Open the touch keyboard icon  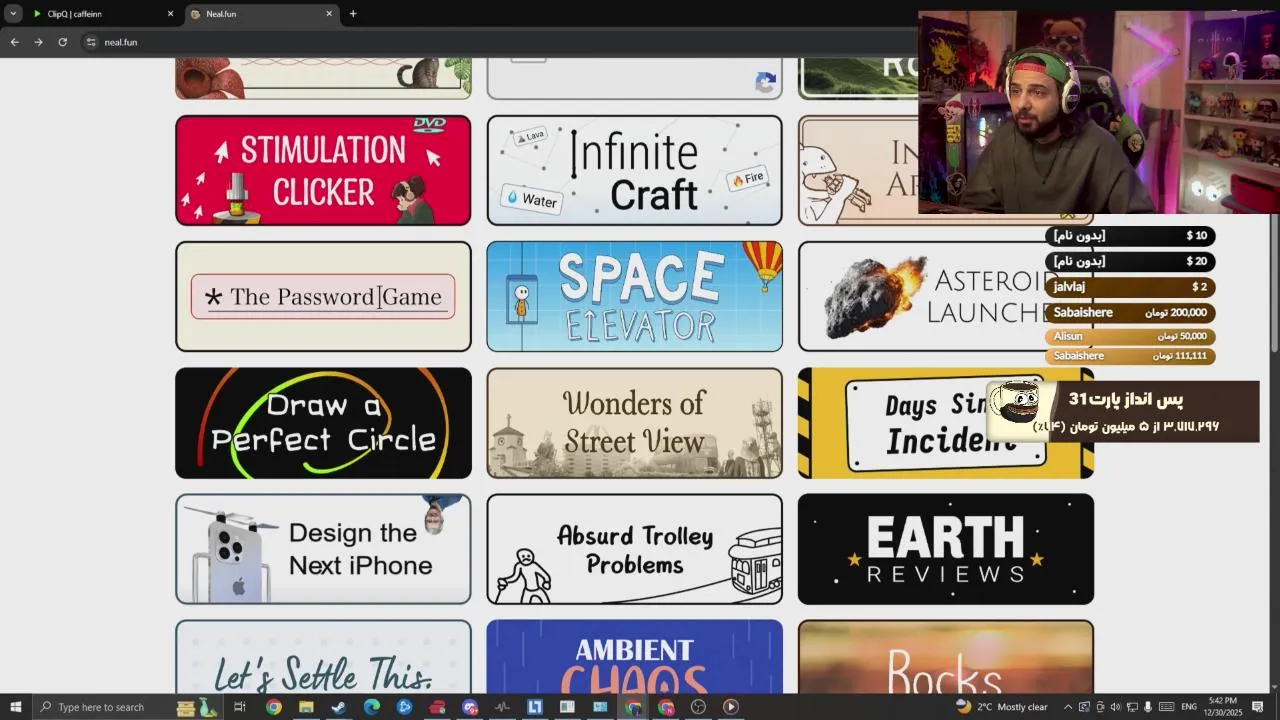1166,707
